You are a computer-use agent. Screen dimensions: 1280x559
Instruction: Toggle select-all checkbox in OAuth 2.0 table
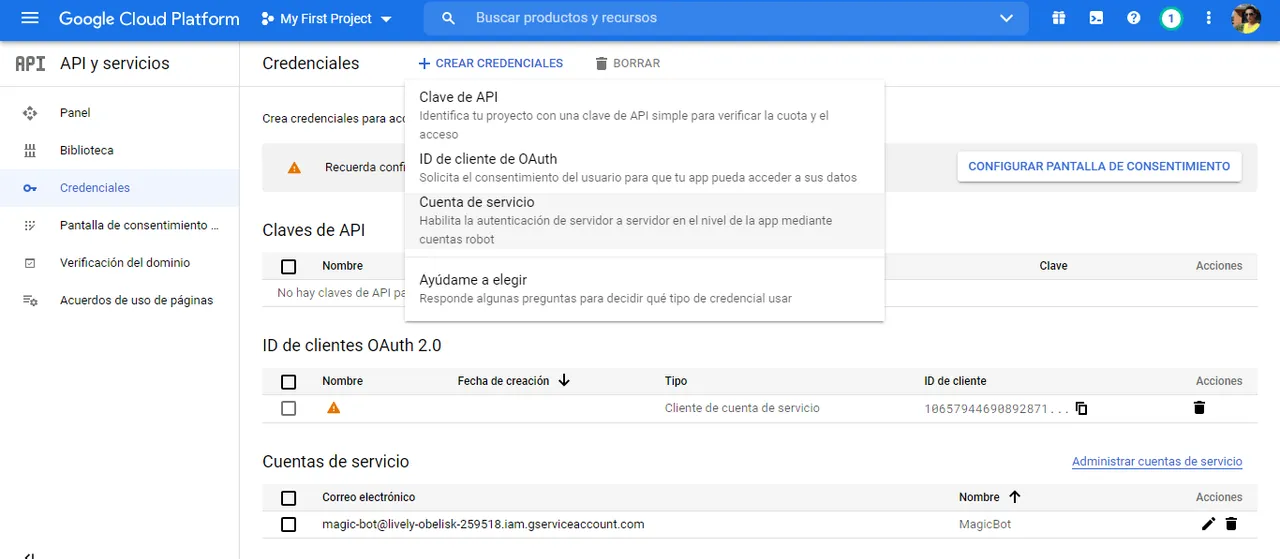(289, 382)
